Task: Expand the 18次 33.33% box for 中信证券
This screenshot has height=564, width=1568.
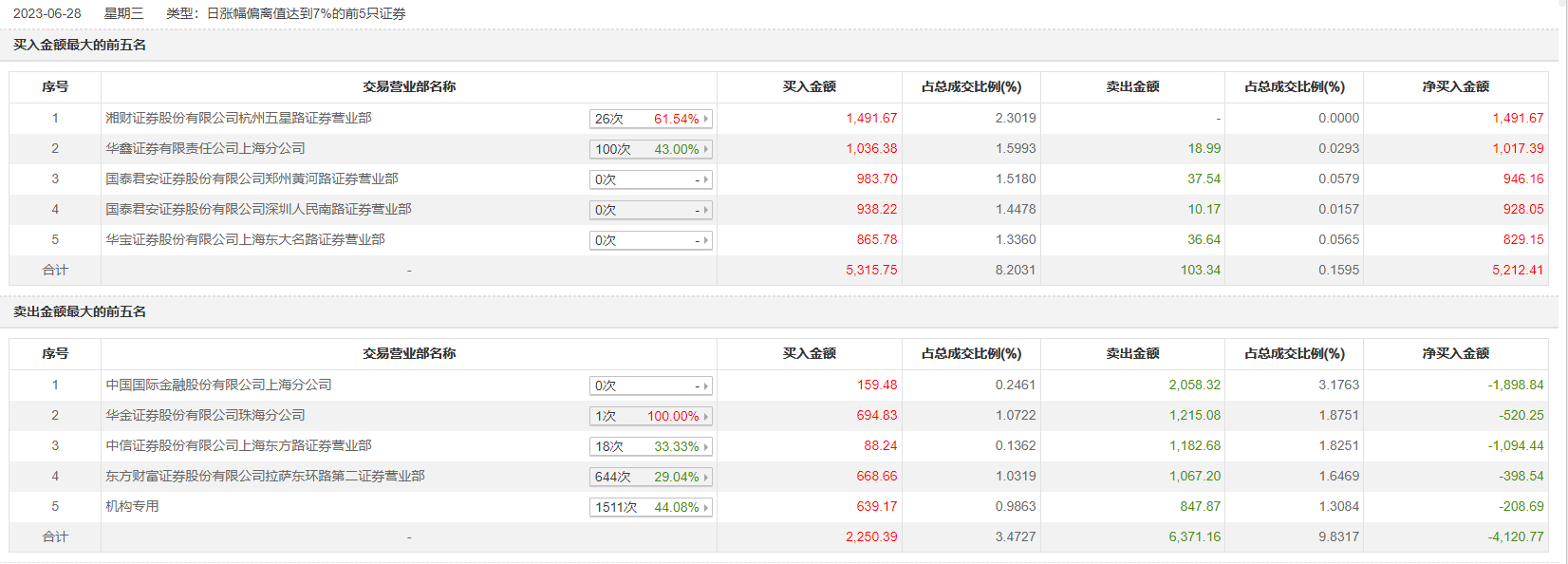Action: [x=650, y=446]
